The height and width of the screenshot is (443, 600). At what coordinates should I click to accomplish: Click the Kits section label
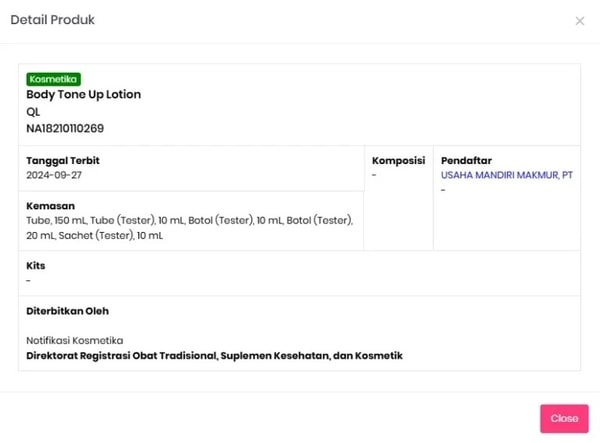tap(35, 266)
